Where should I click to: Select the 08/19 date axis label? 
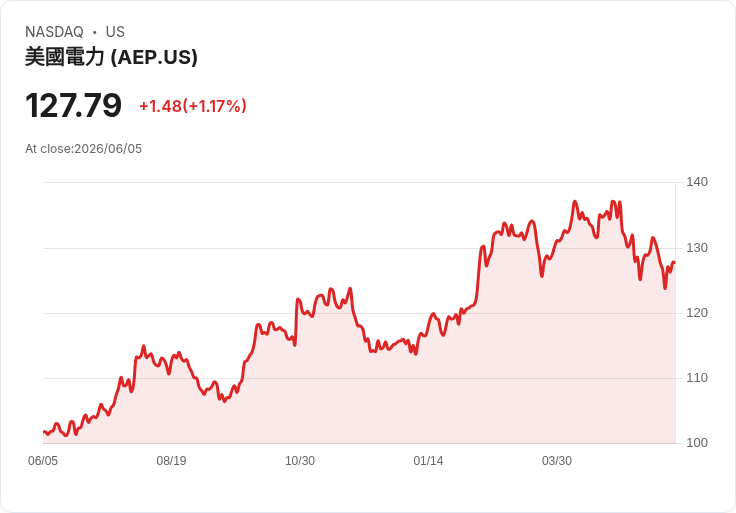(171, 461)
